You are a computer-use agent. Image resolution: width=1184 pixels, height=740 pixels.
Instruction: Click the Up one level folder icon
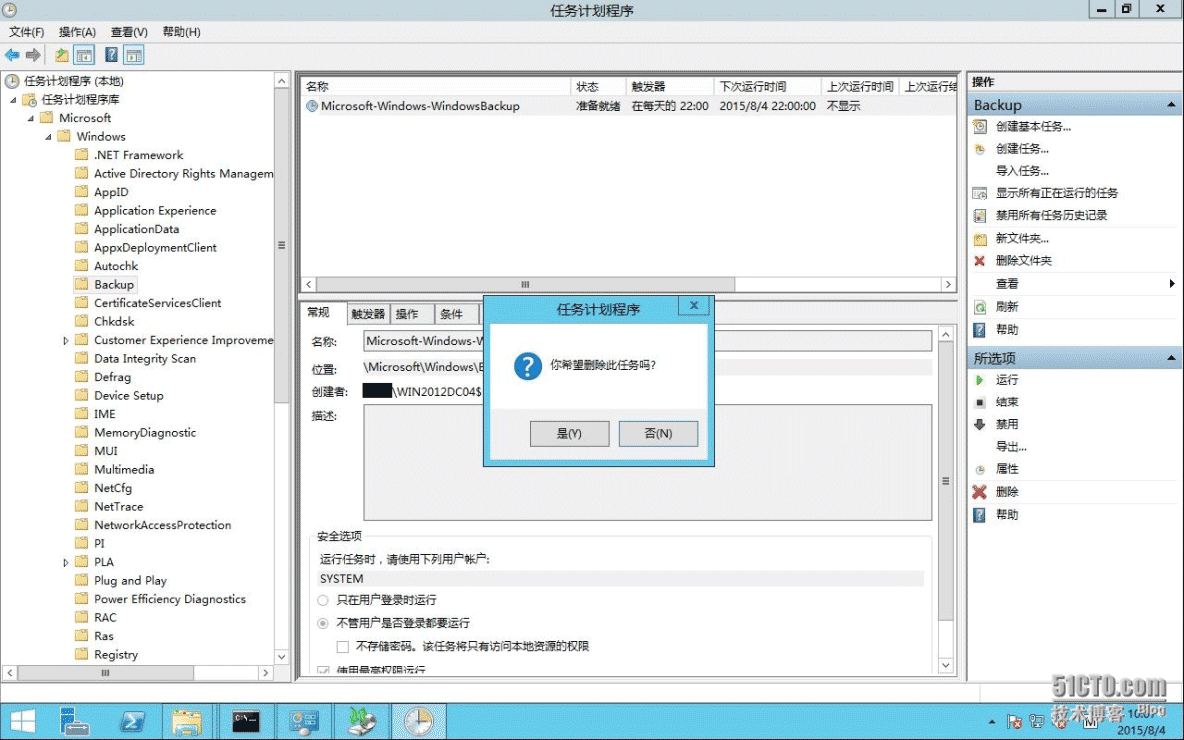62,55
